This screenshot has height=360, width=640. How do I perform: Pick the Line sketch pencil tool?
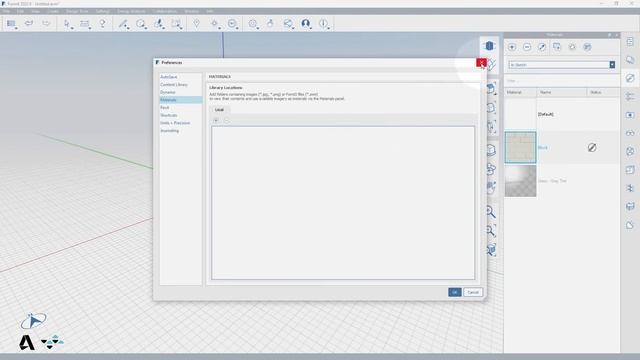tap(123, 24)
